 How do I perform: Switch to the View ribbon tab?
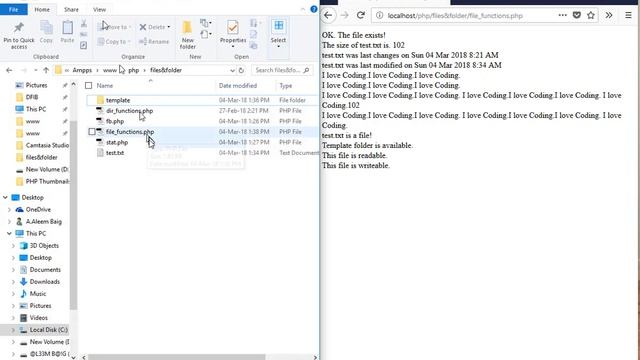click(x=99, y=9)
